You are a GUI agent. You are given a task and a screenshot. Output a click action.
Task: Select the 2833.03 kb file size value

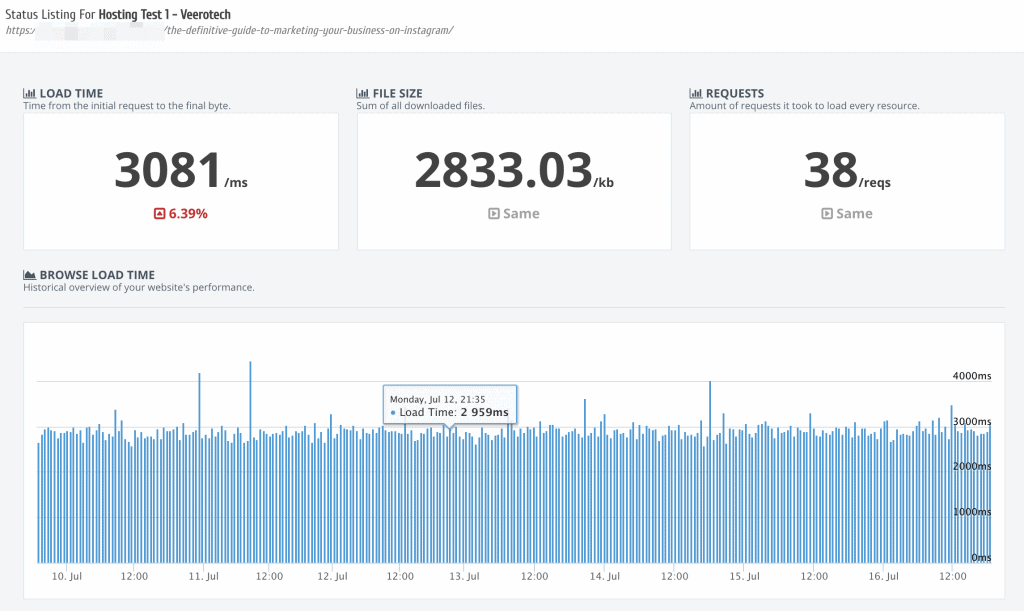pos(503,171)
